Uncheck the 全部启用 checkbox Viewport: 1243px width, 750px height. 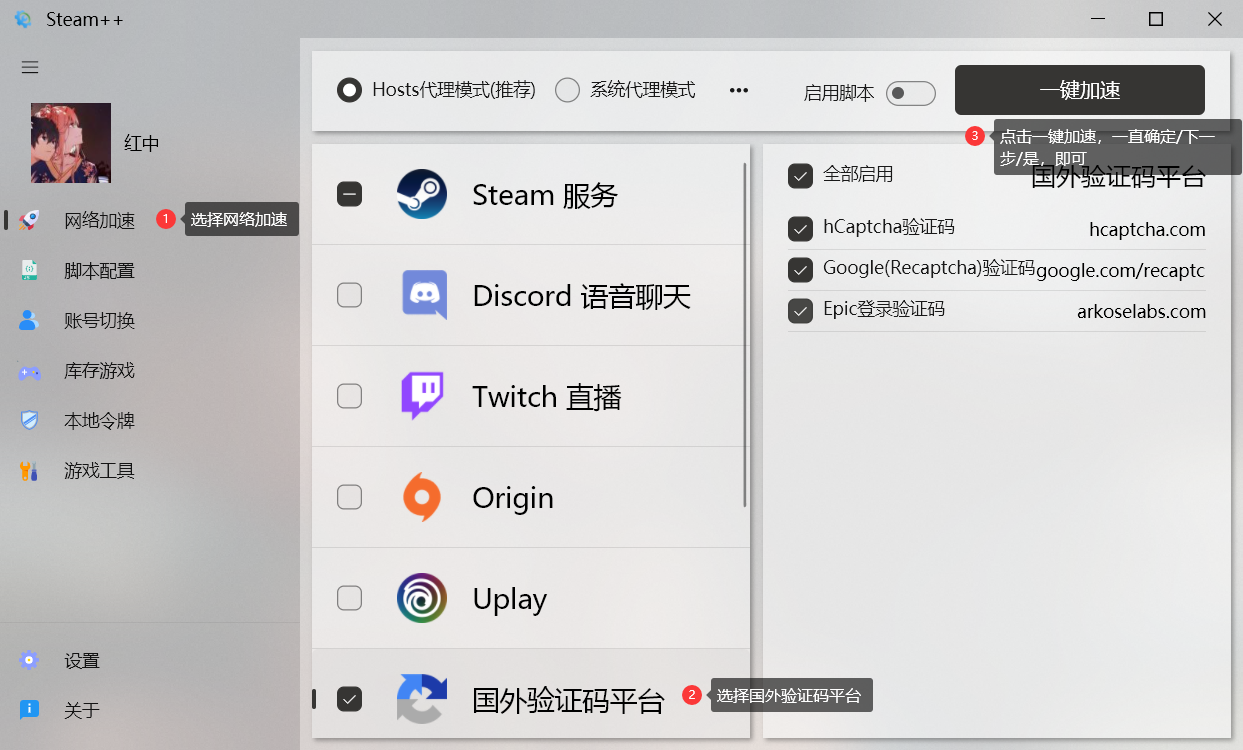pyautogui.click(x=800, y=176)
